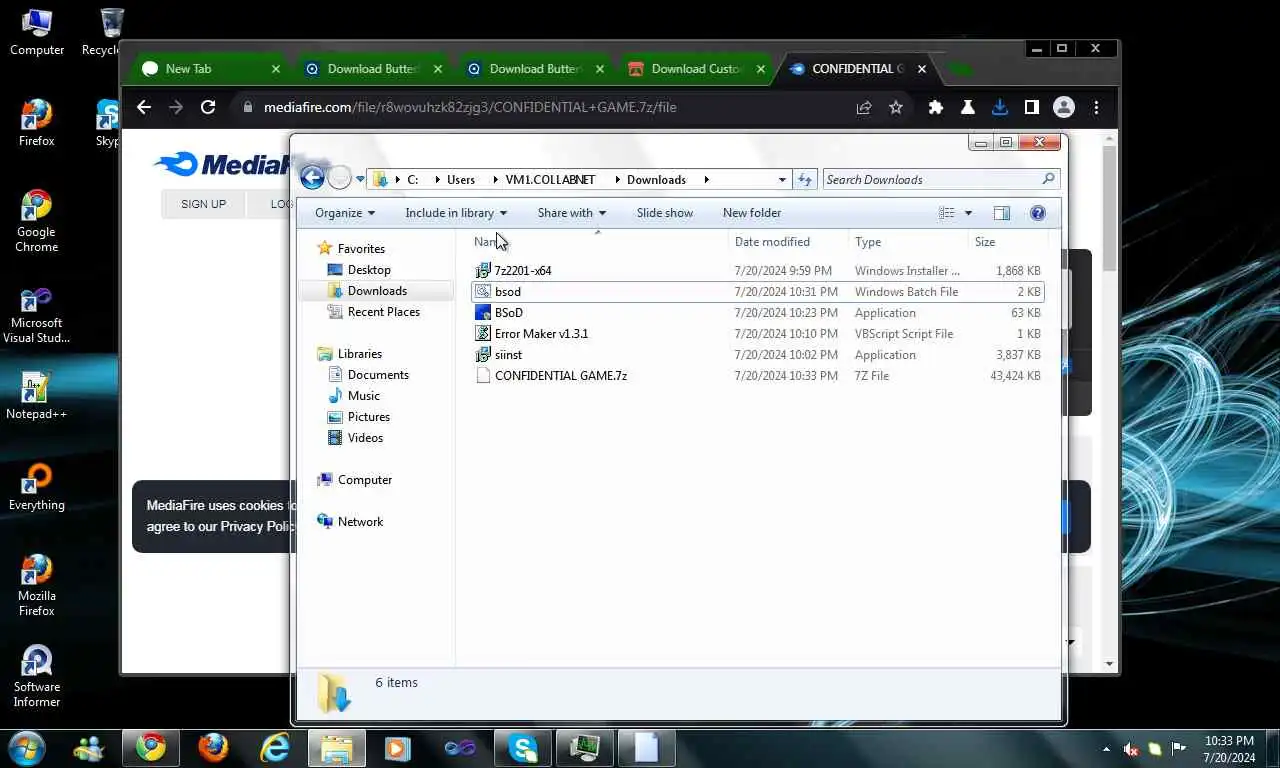Click SIGN UP on MediaFire page
The height and width of the screenshot is (768, 1280).
click(x=203, y=204)
